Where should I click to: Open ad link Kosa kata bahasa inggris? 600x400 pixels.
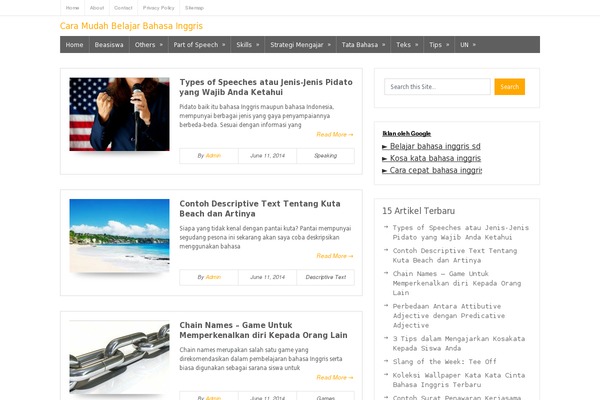pos(431,158)
